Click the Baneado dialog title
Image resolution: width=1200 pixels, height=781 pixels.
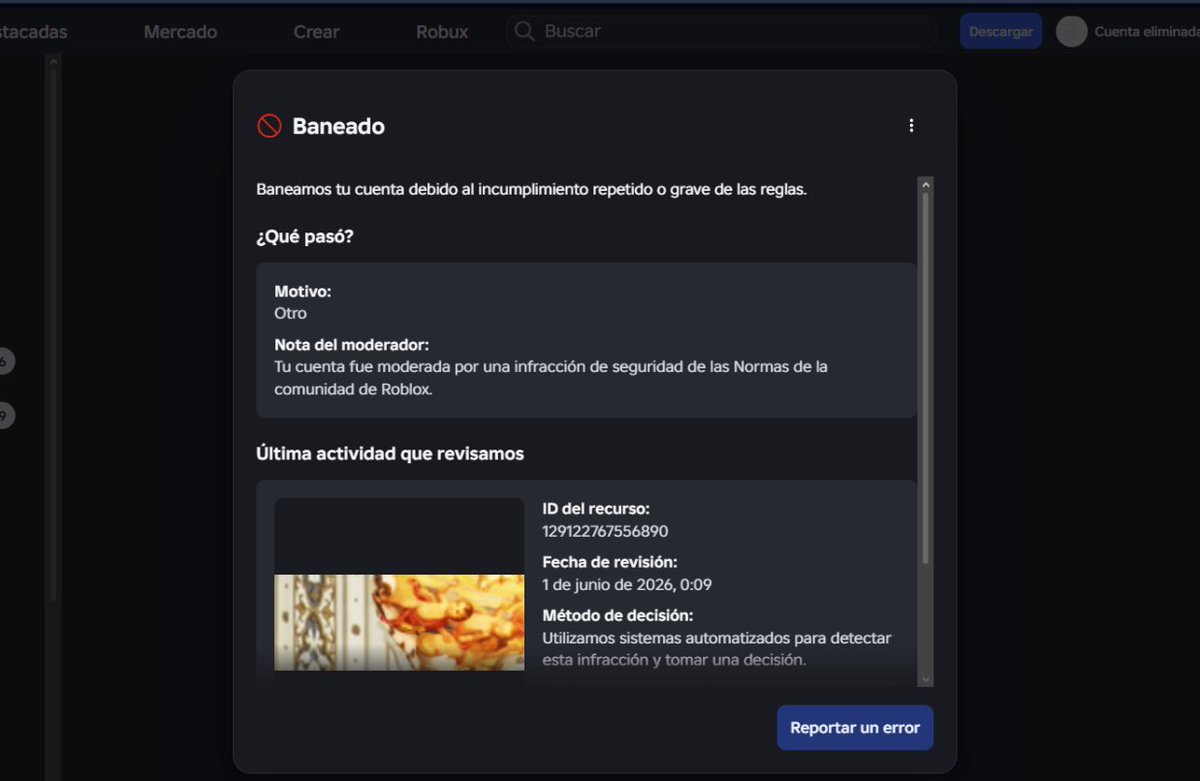(338, 126)
